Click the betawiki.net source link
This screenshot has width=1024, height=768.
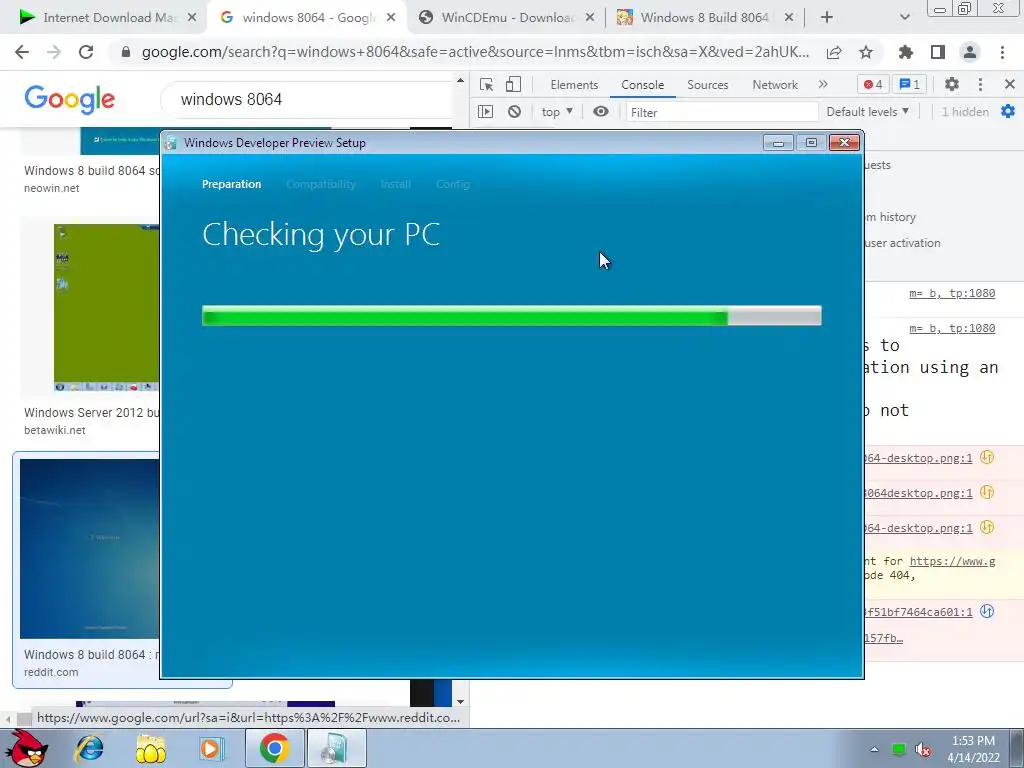click(x=55, y=430)
